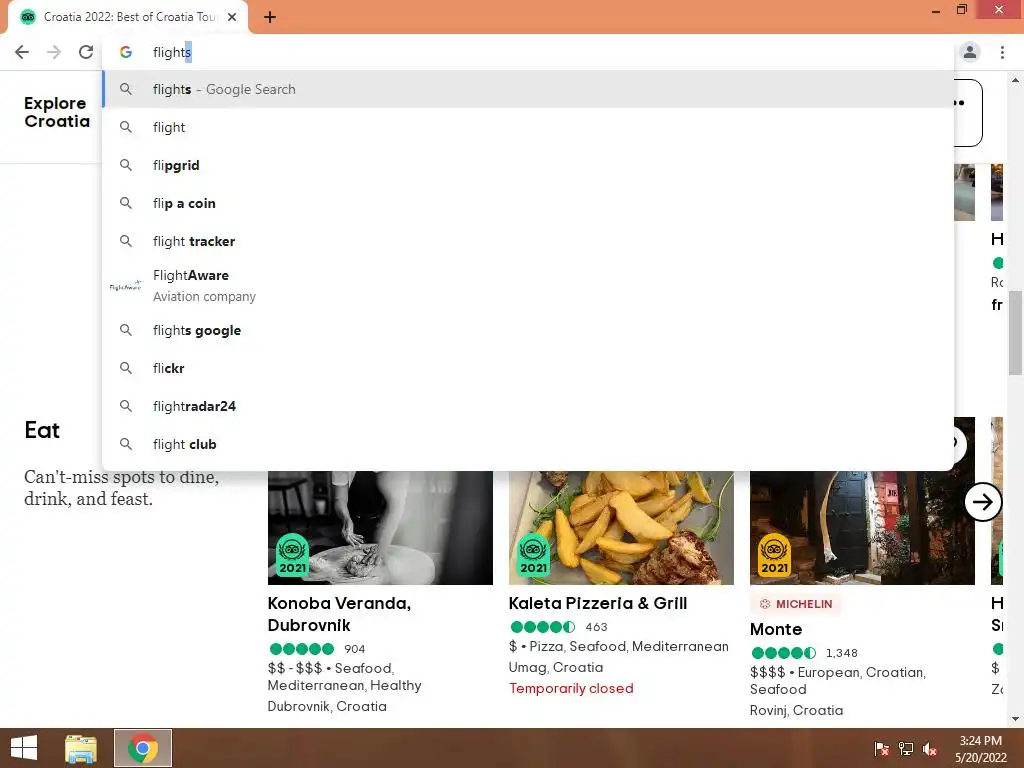Open Kaleta Pizzeria & Grill photo

[x=621, y=528]
